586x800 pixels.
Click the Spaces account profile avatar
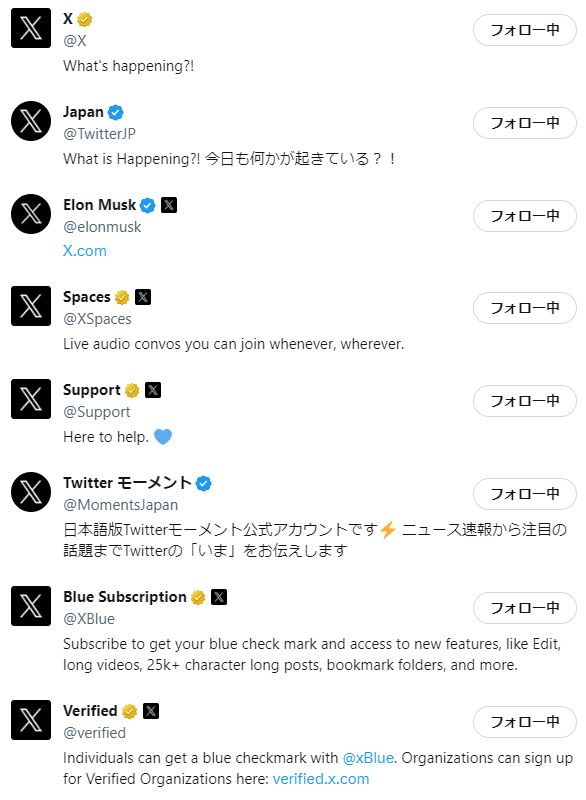[x=31, y=306]
